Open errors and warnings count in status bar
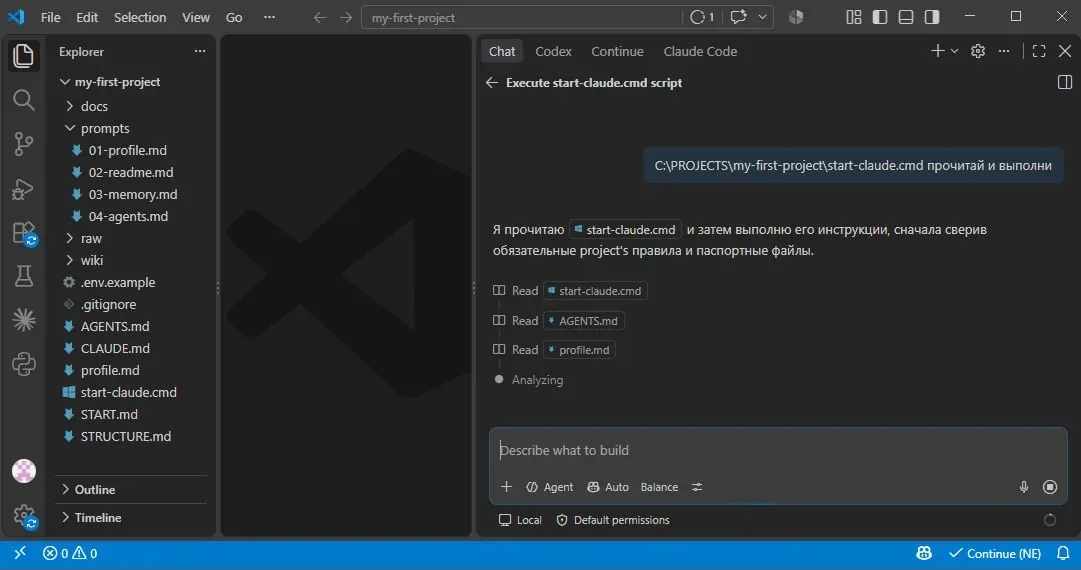This screenshot has width=1081, height=570. [70, 553]
